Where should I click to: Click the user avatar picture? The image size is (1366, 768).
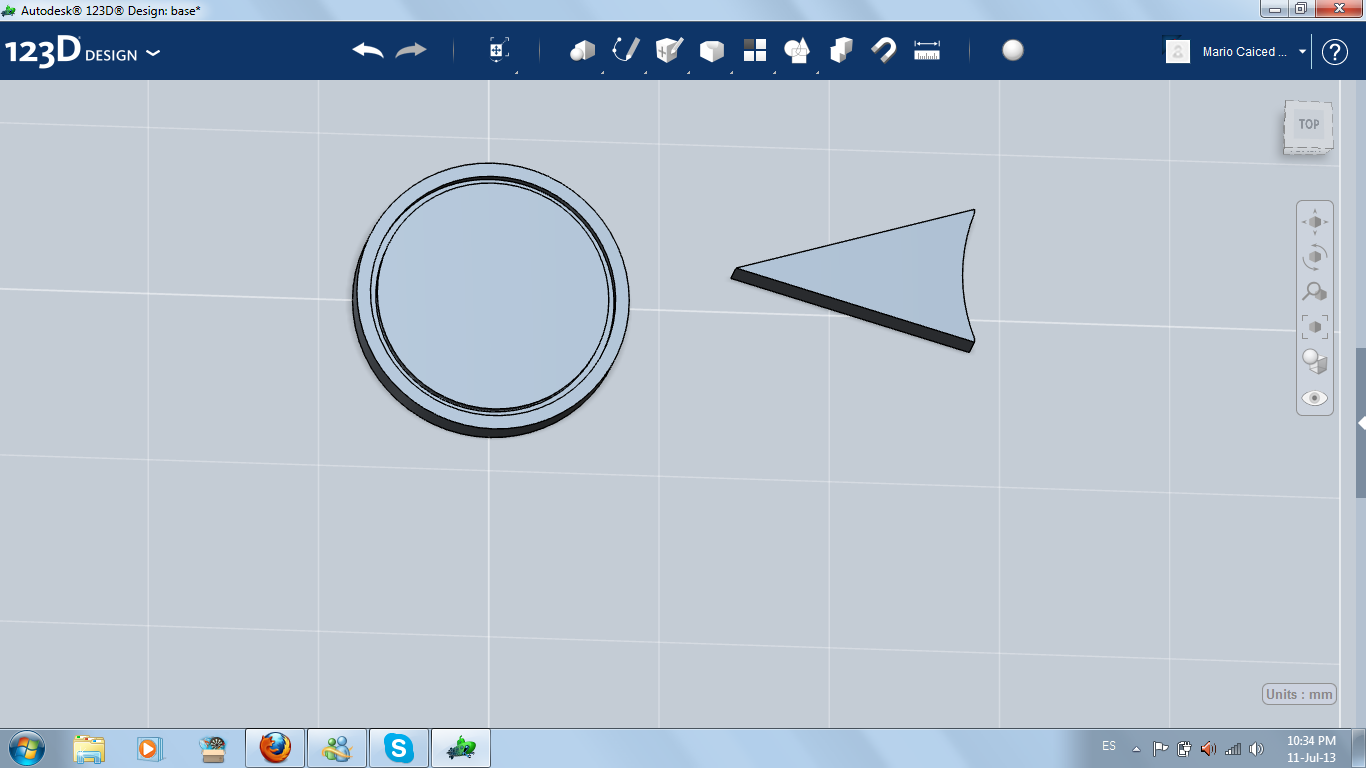pyautogui.click(x=1178, y=51)
